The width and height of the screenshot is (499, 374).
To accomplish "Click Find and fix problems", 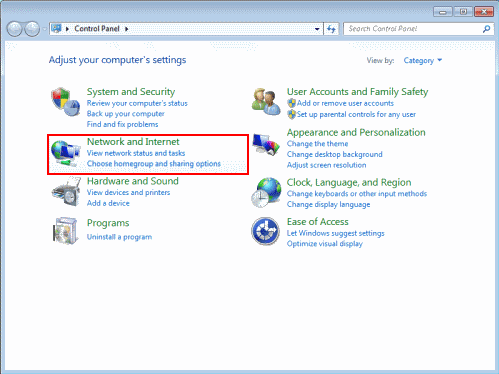I will click(122, 124).
